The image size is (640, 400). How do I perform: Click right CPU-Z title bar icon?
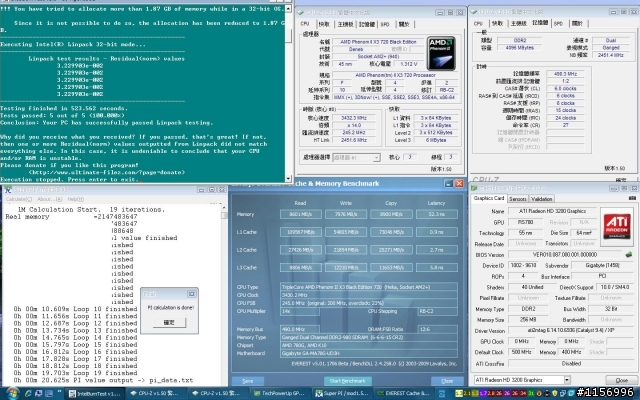coord(474,12)
